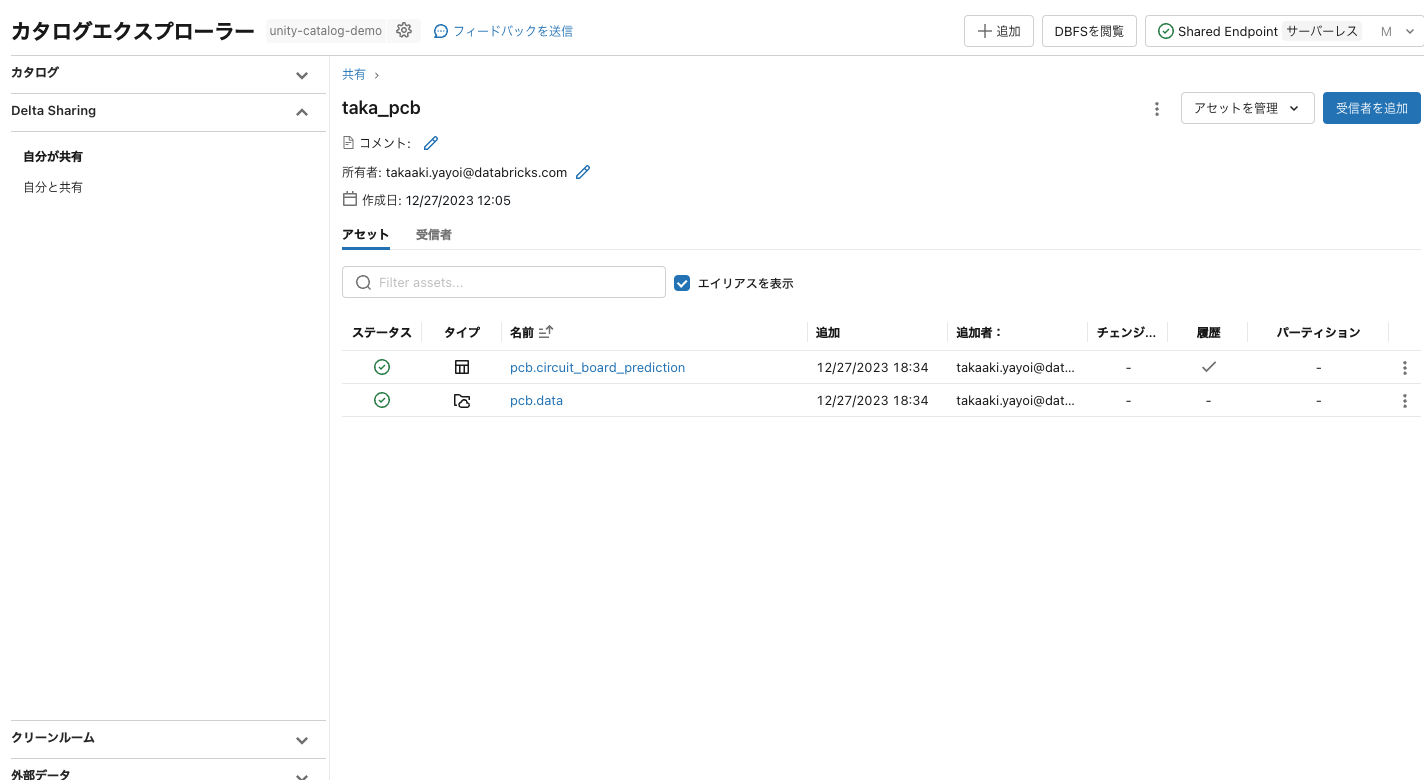Open the pcb.circuit_board_prediction link
The image size is (1424, 780).
coord(597,366)
